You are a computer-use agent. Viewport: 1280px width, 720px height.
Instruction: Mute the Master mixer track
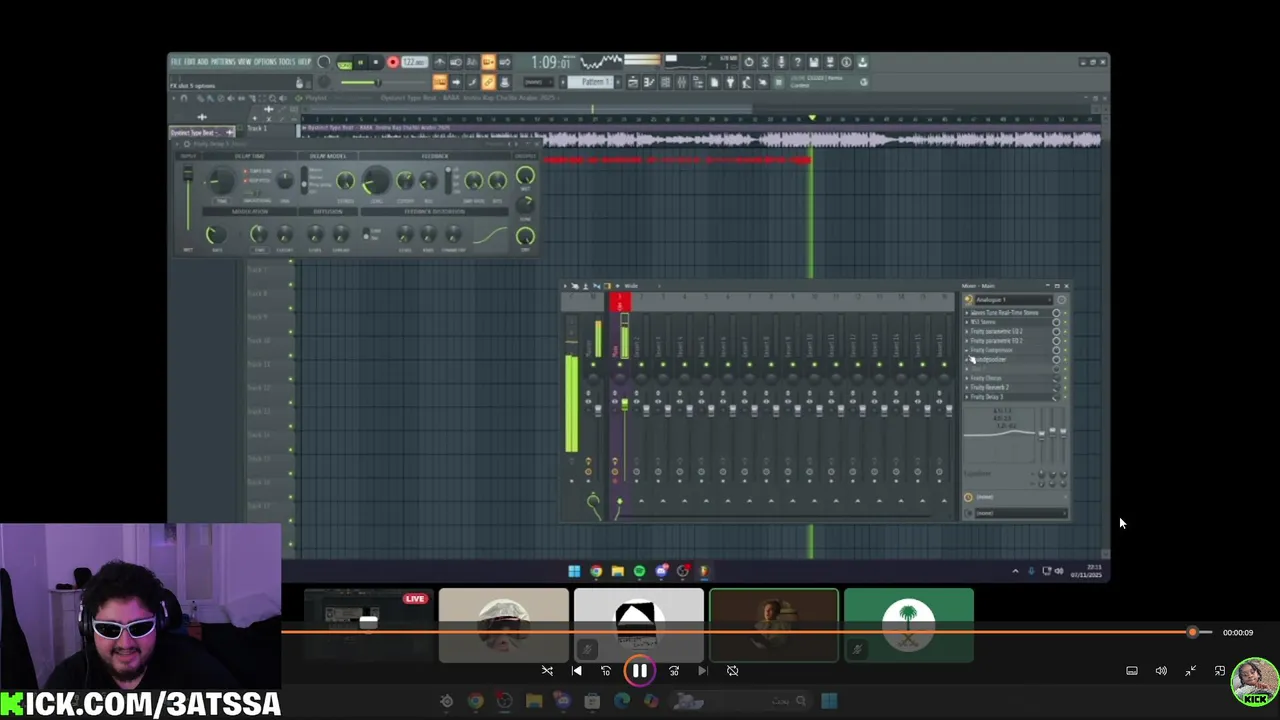pyautogui.click(x=593, y=365)
